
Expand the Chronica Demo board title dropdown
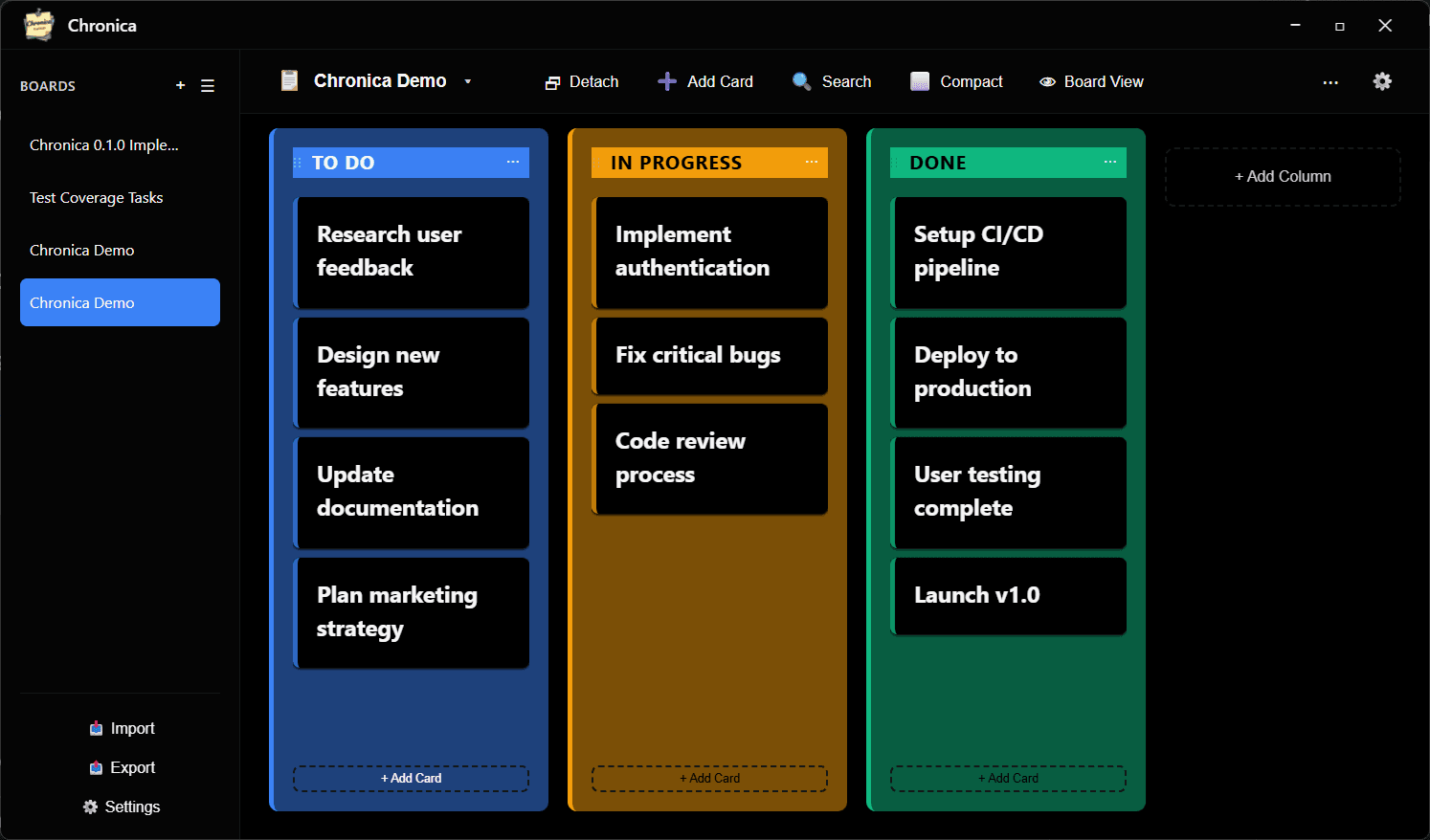[468, 82]
